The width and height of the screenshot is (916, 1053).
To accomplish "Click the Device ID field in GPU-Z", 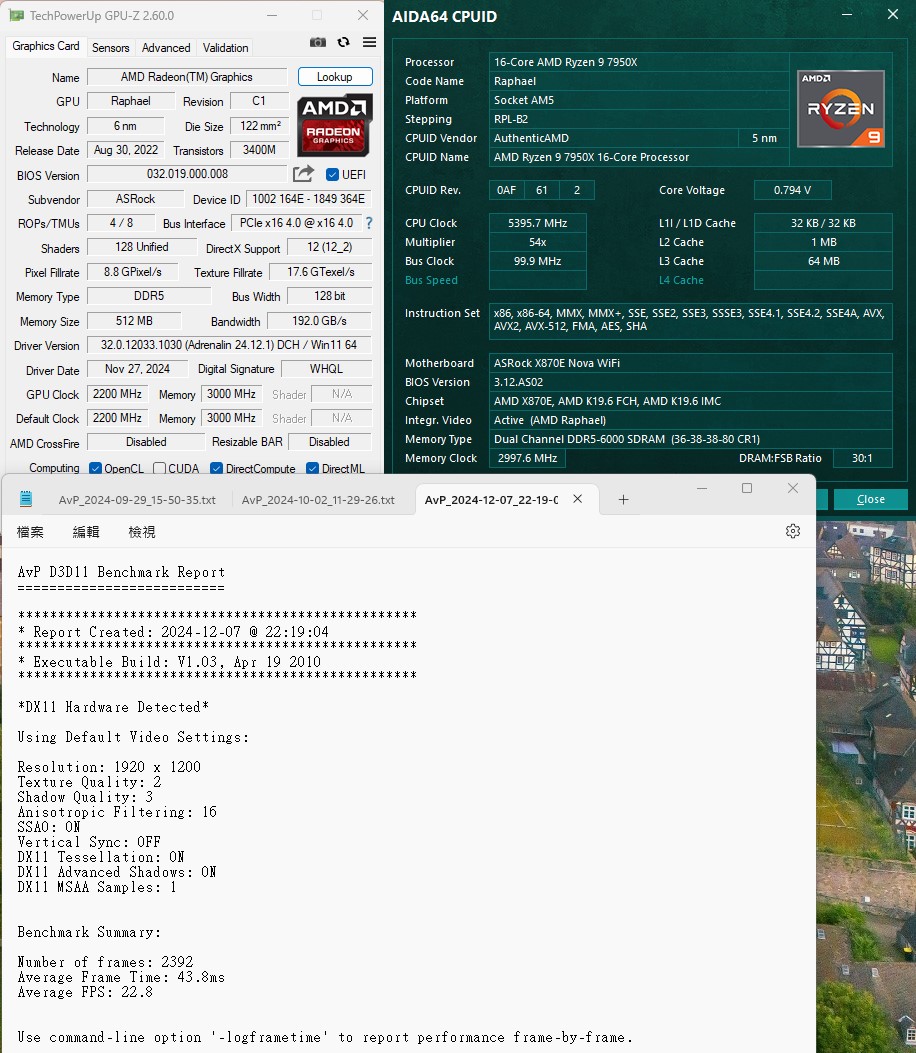I will [308, 199].
